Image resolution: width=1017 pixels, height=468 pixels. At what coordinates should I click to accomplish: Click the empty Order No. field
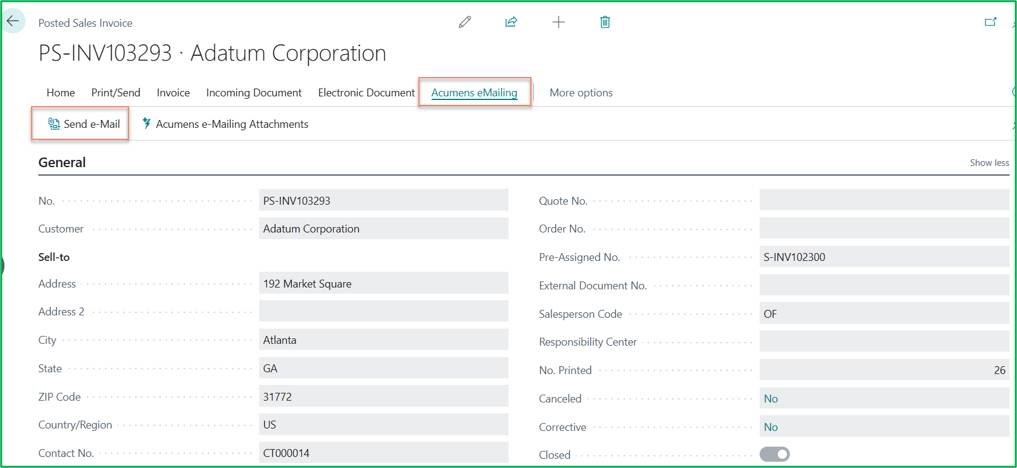point(885,228)
